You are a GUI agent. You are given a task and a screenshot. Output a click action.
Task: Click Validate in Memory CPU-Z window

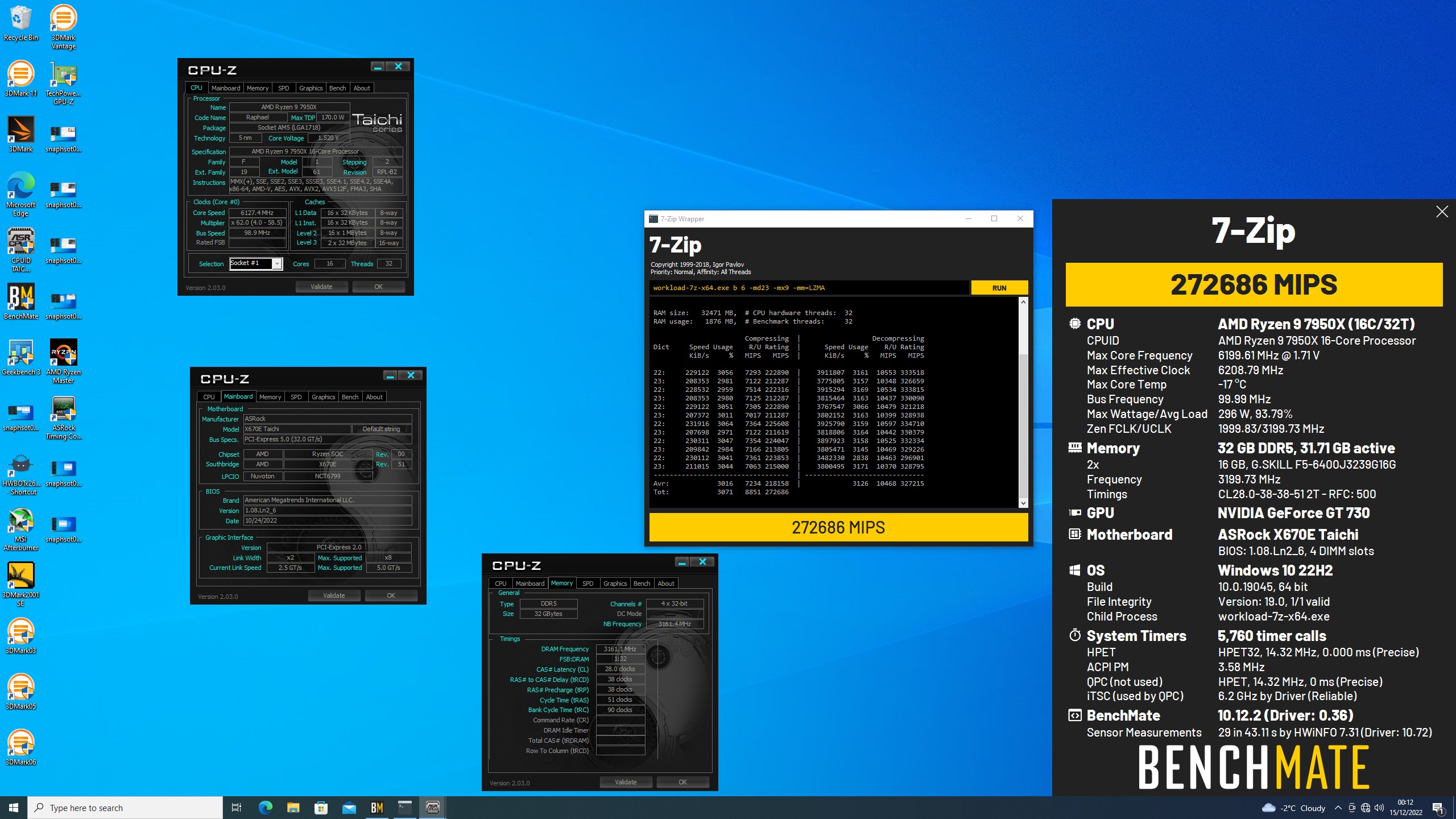click(626, 782)
